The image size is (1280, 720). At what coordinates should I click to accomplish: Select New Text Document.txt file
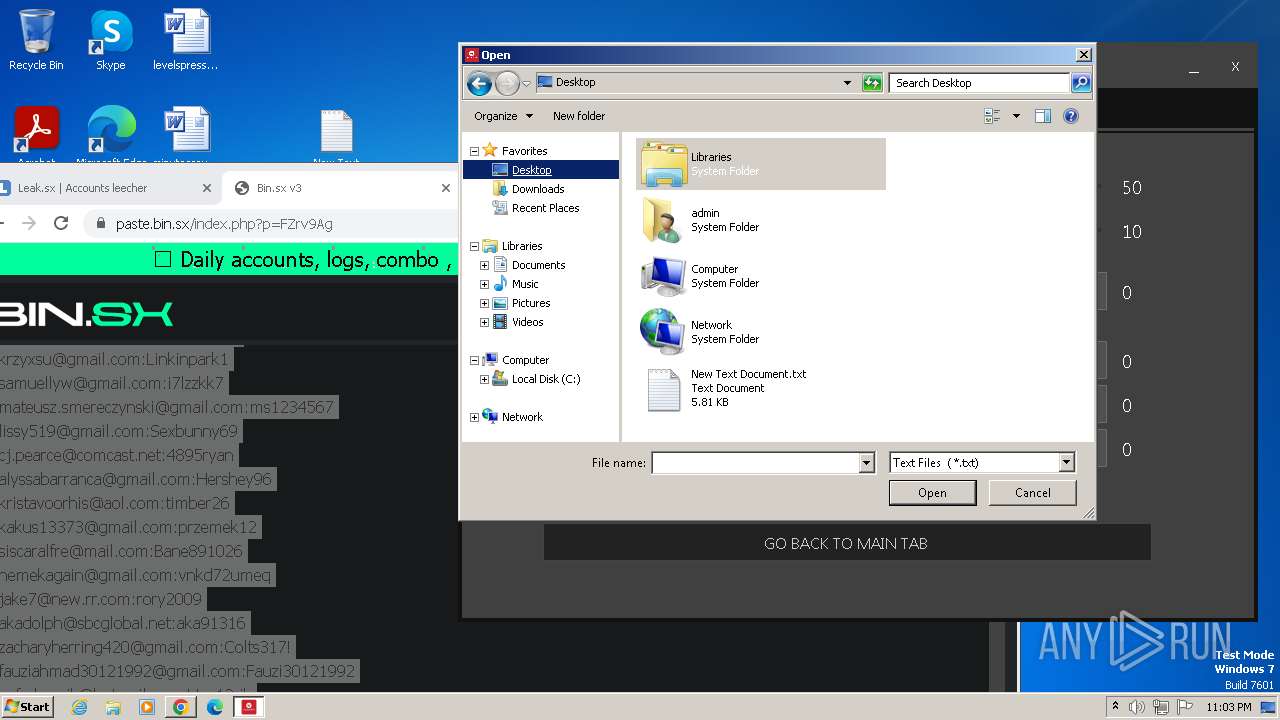761,388
